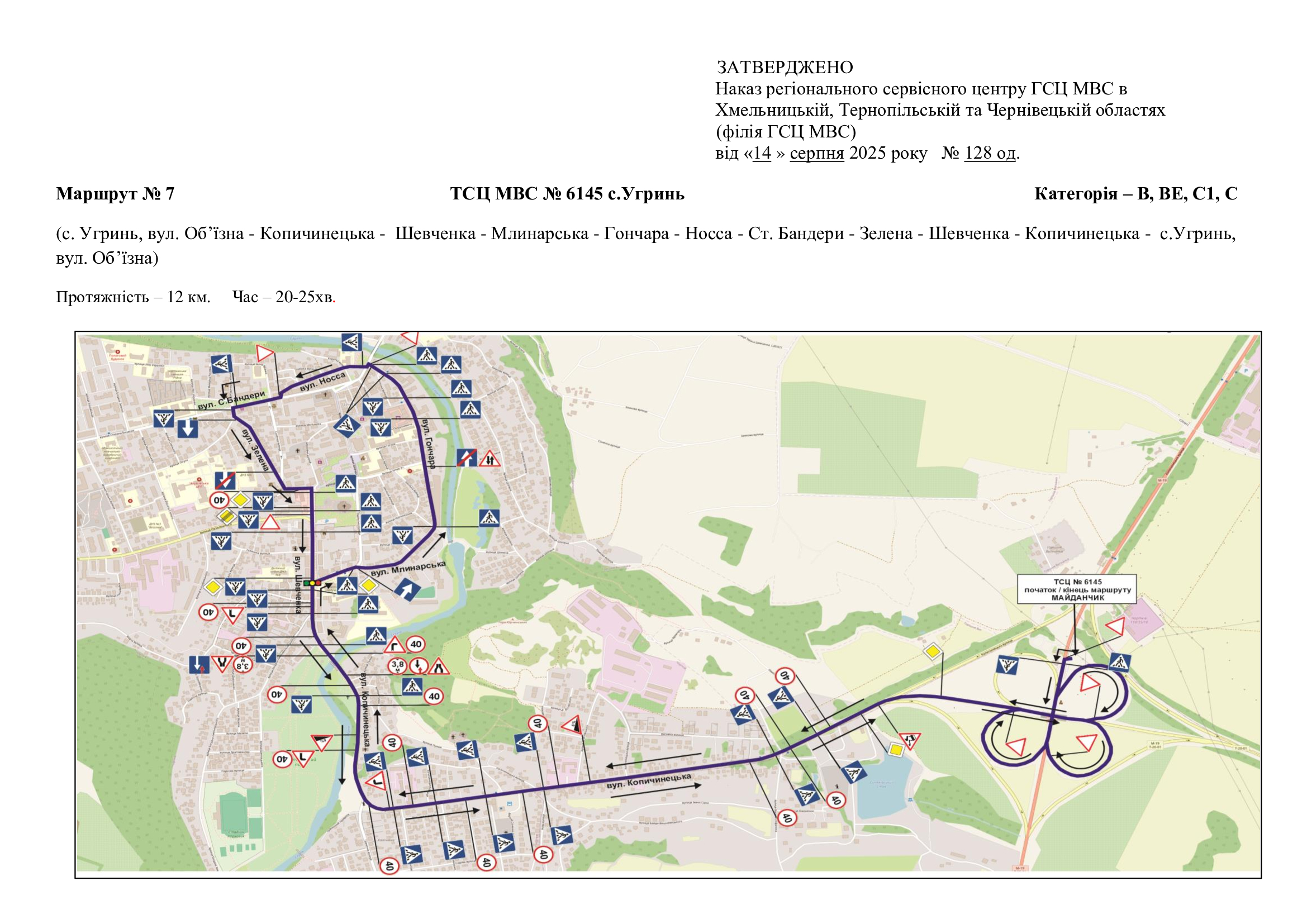
Task: Click the underlined word серпня
Action: coord(816,153)
